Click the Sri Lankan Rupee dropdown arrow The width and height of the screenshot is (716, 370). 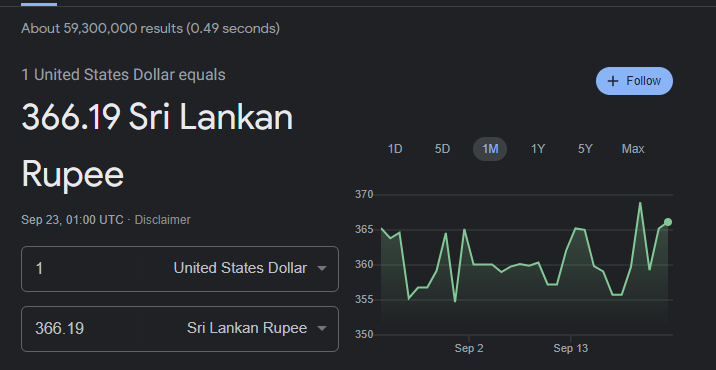coord(321,328)
